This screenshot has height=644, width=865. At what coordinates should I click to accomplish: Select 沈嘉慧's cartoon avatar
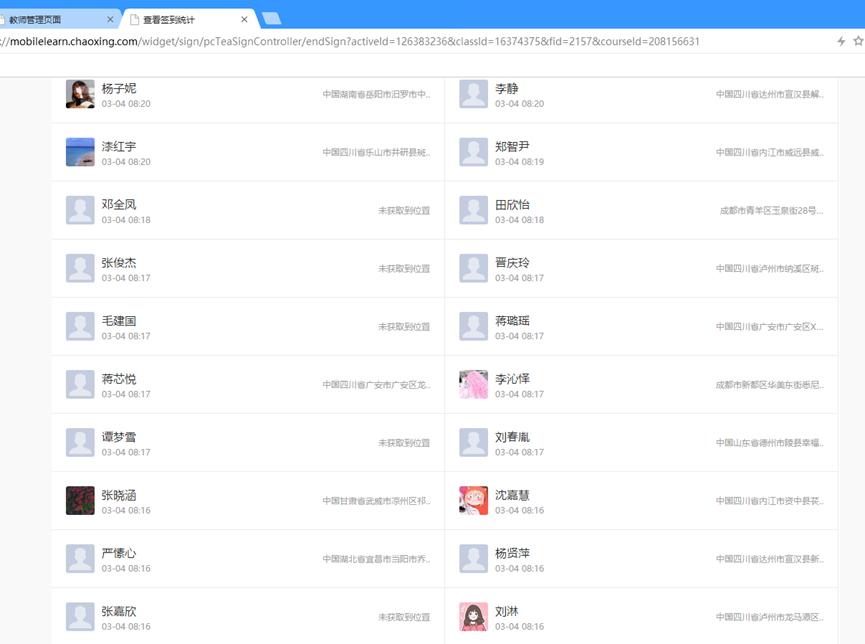[x=473, y=500]
